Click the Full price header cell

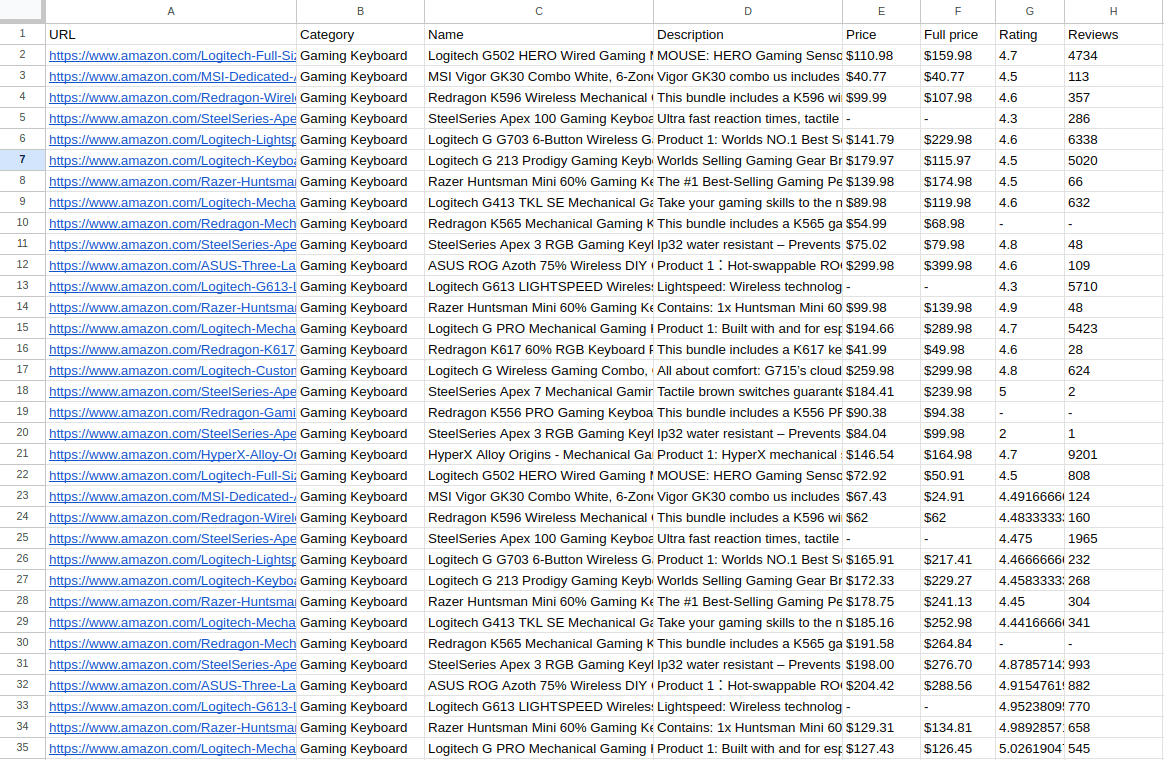tap(958, 34)
